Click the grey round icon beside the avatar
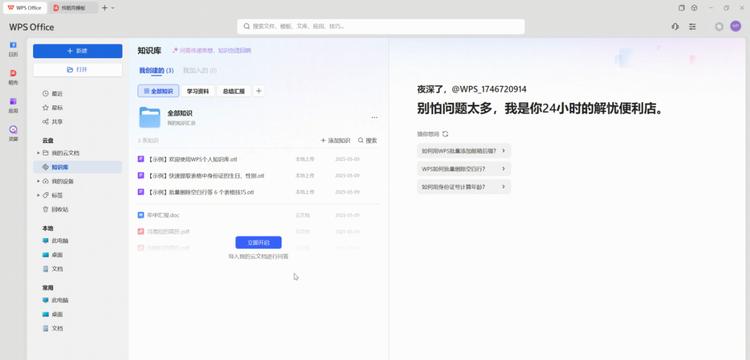This screenshot has height=360, width=750. [x=719, y=27]
